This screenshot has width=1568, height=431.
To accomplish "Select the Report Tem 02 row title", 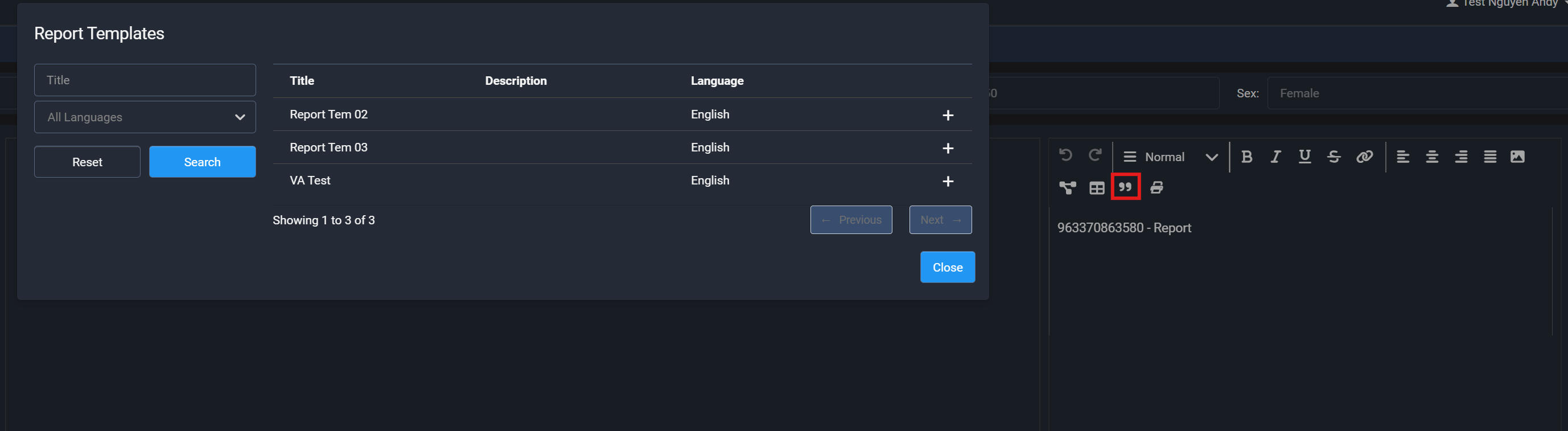I will tap(329, 114).
